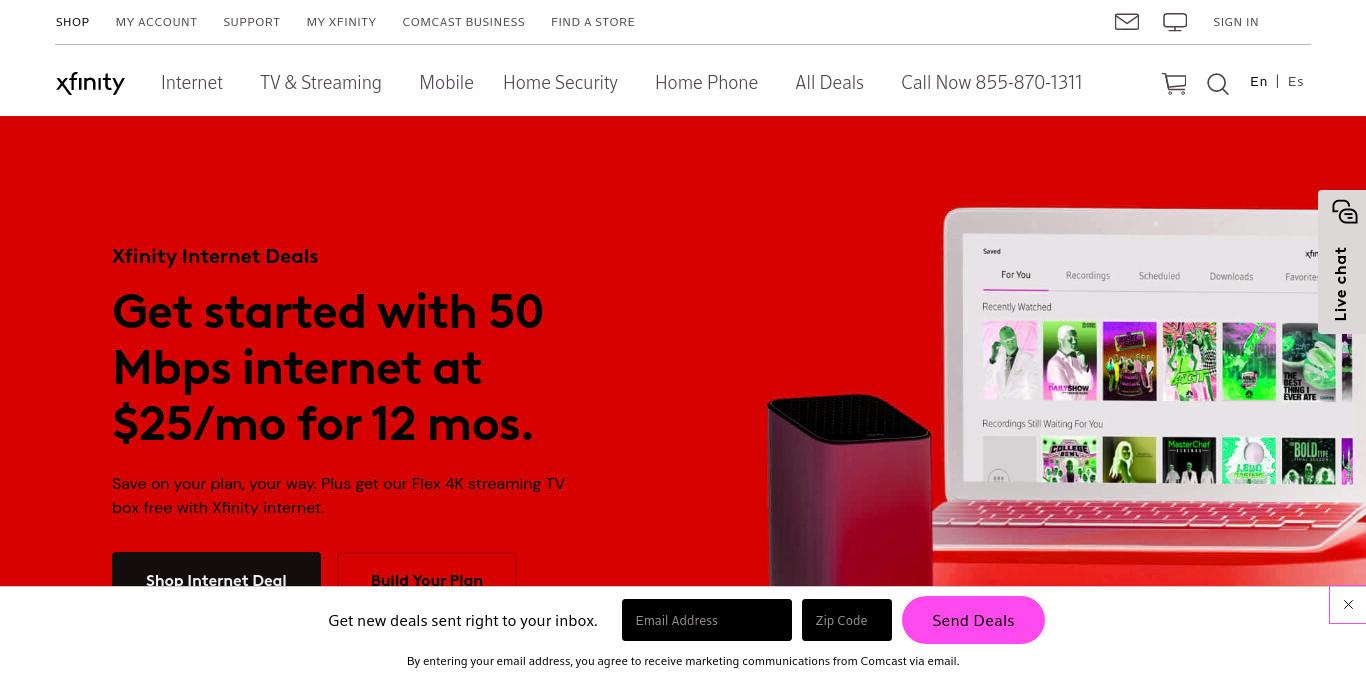The width and height of the screenshot is (1366, 677).
Task: Expand the Mobile menu
Action: (446, 83)
